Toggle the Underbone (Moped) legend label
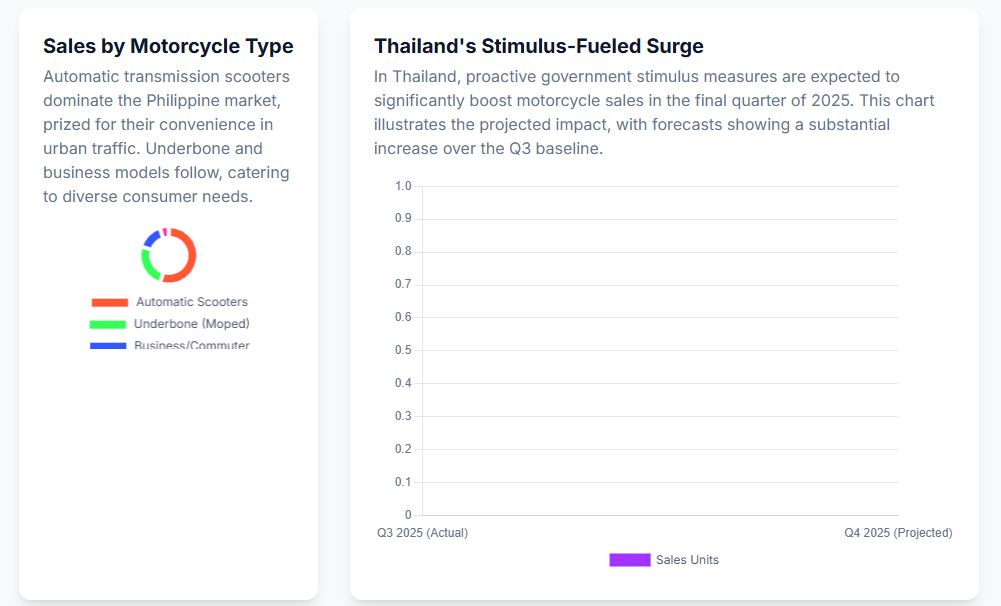1001x606 pixels. pyautogui.click(x=191, y=324)
